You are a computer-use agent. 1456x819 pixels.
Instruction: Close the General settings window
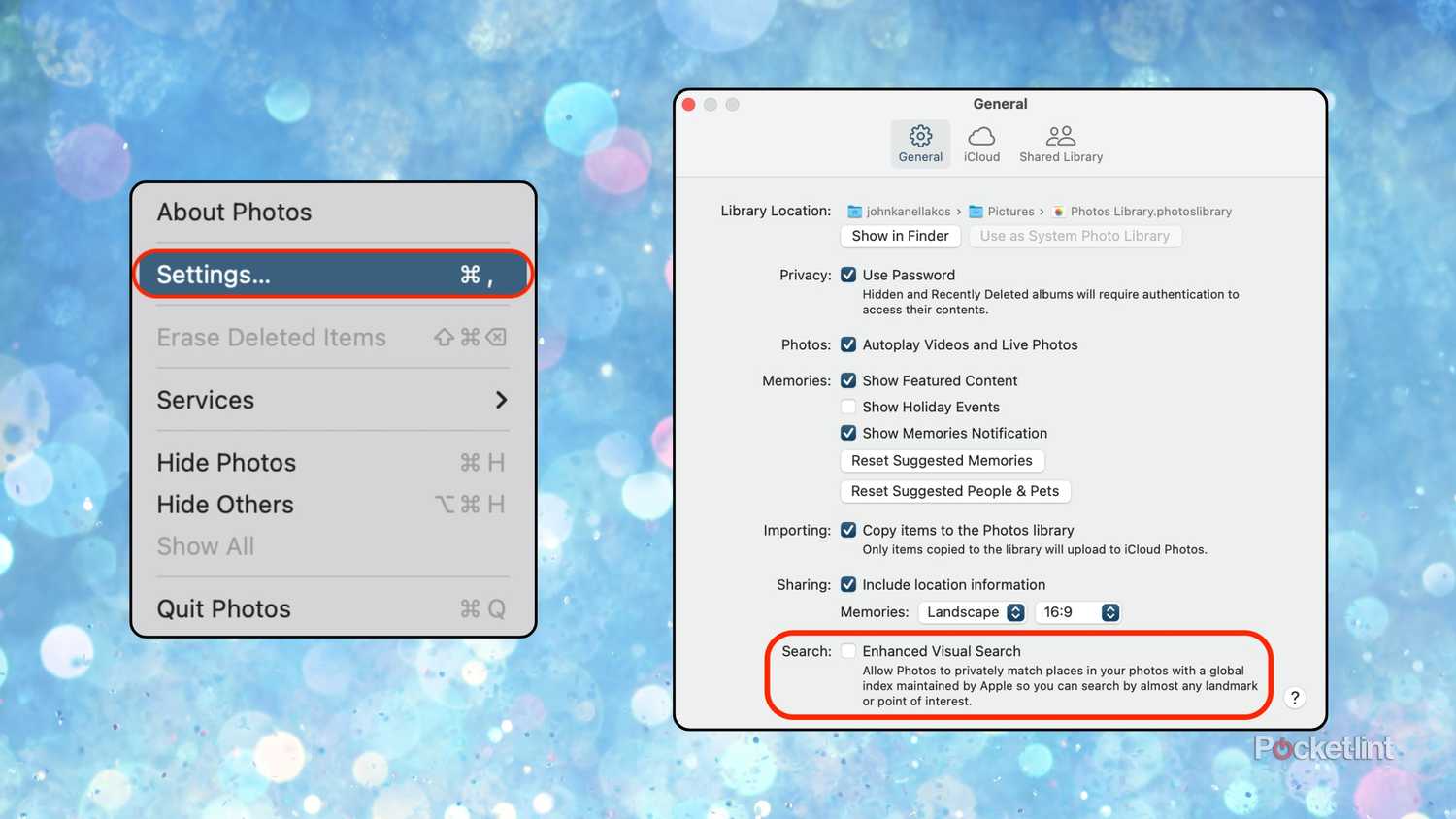coord(689,105)
